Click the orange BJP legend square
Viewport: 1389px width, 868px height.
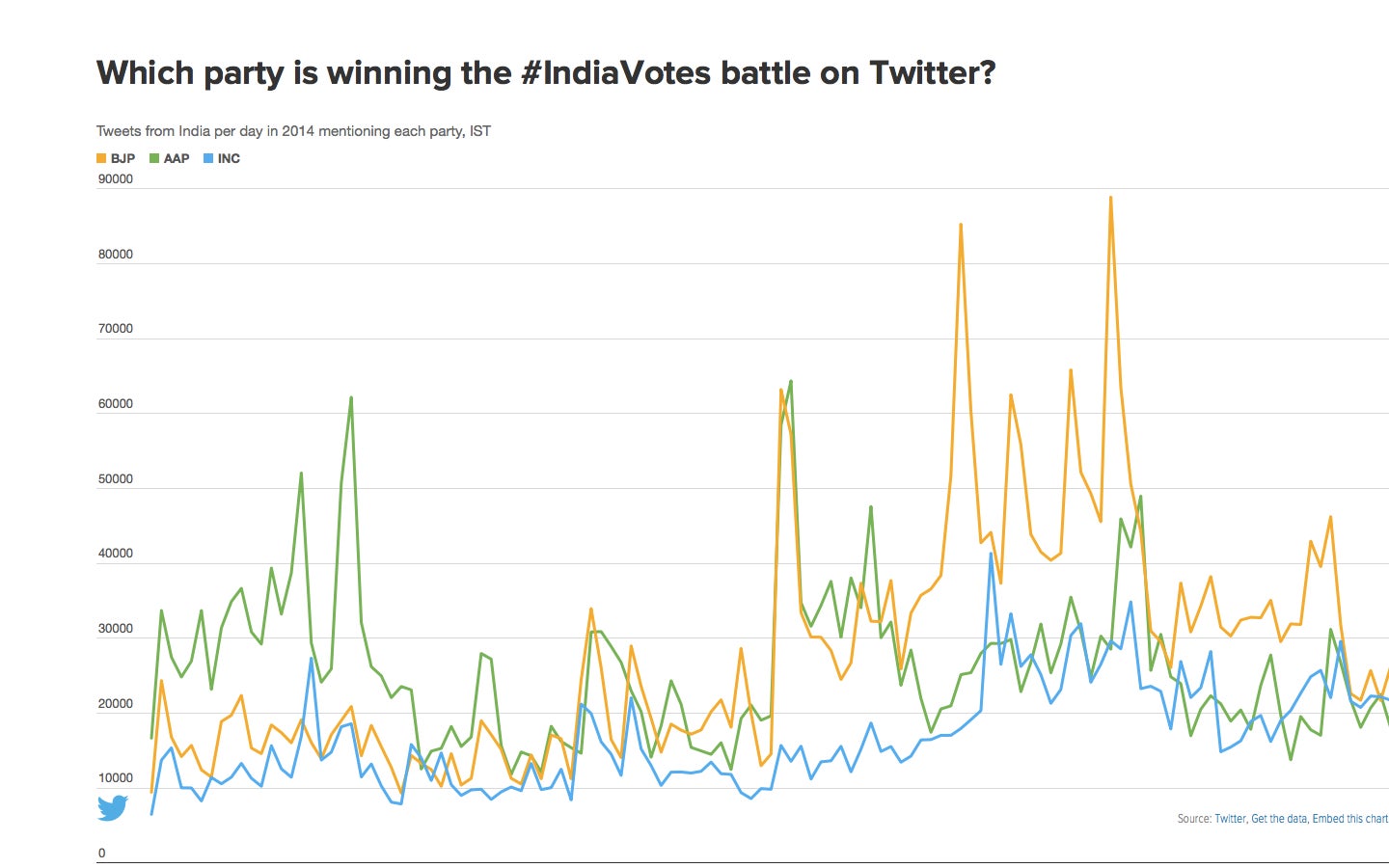101,158
